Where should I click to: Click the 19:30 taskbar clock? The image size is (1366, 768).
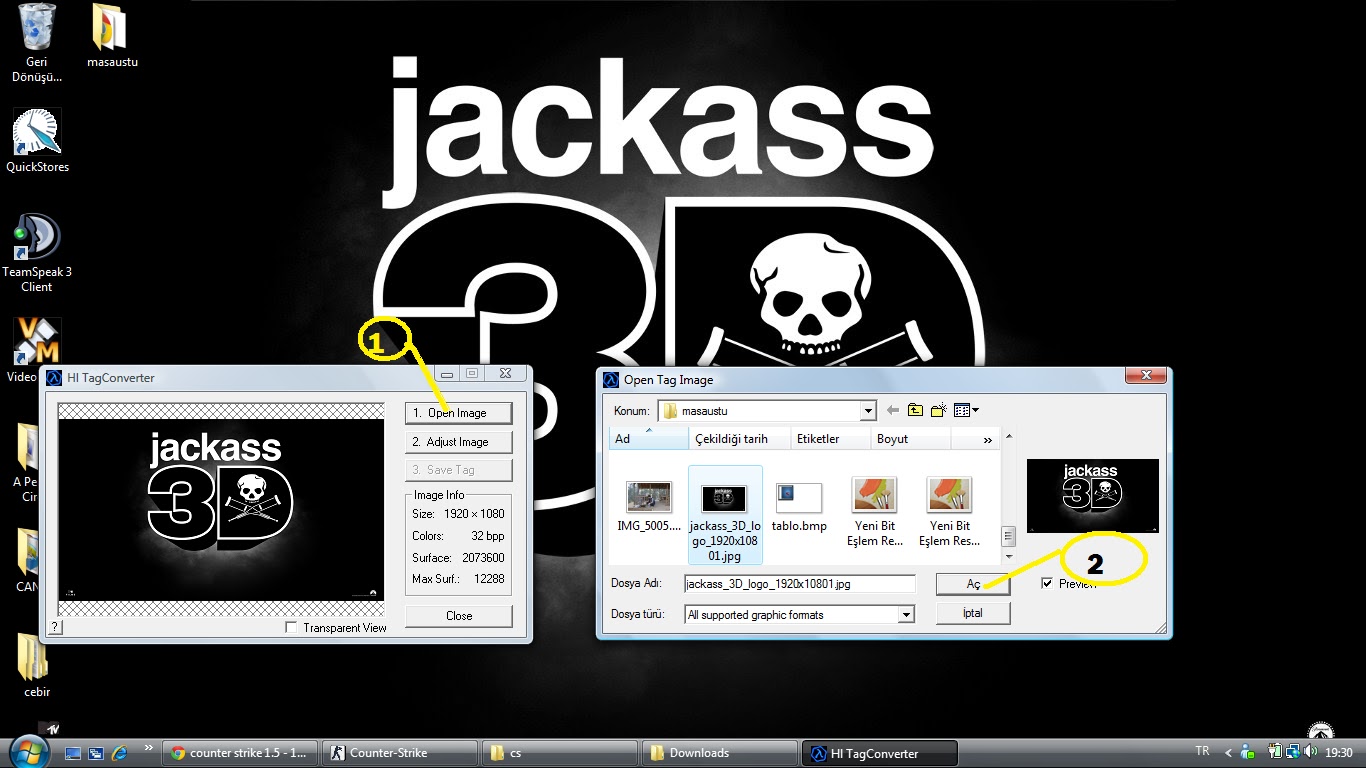click(1339, 752)
